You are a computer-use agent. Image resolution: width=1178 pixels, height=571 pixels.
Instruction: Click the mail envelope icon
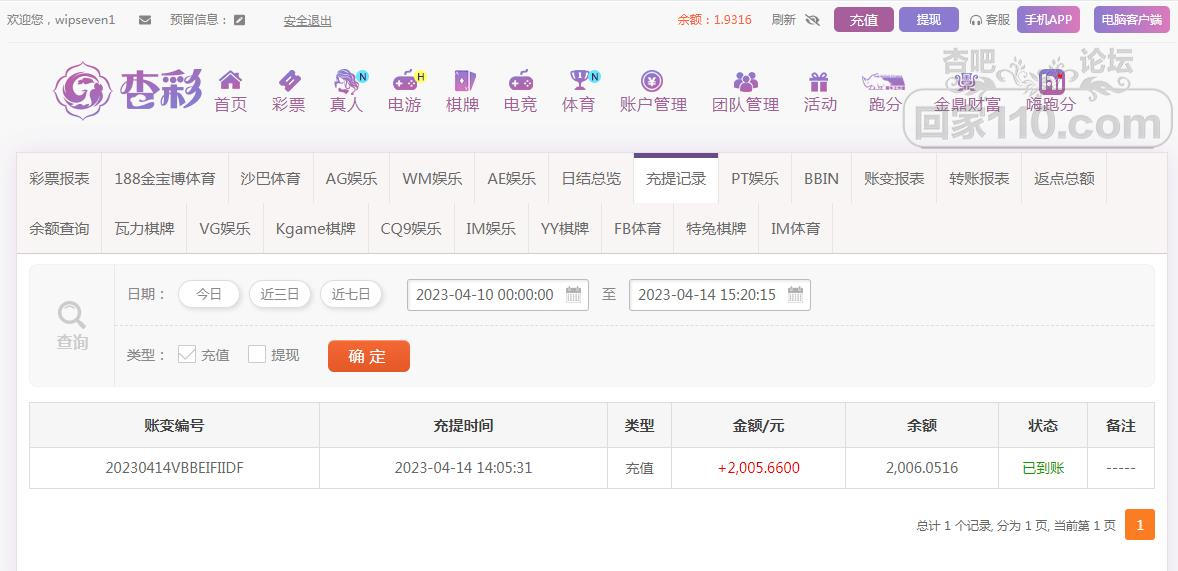pos(145,20)
